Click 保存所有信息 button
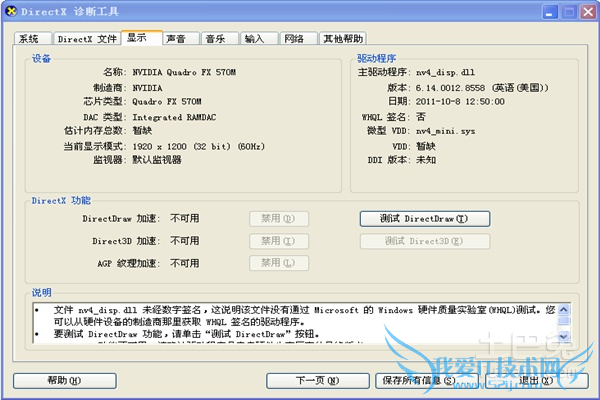 coord(427,381)
